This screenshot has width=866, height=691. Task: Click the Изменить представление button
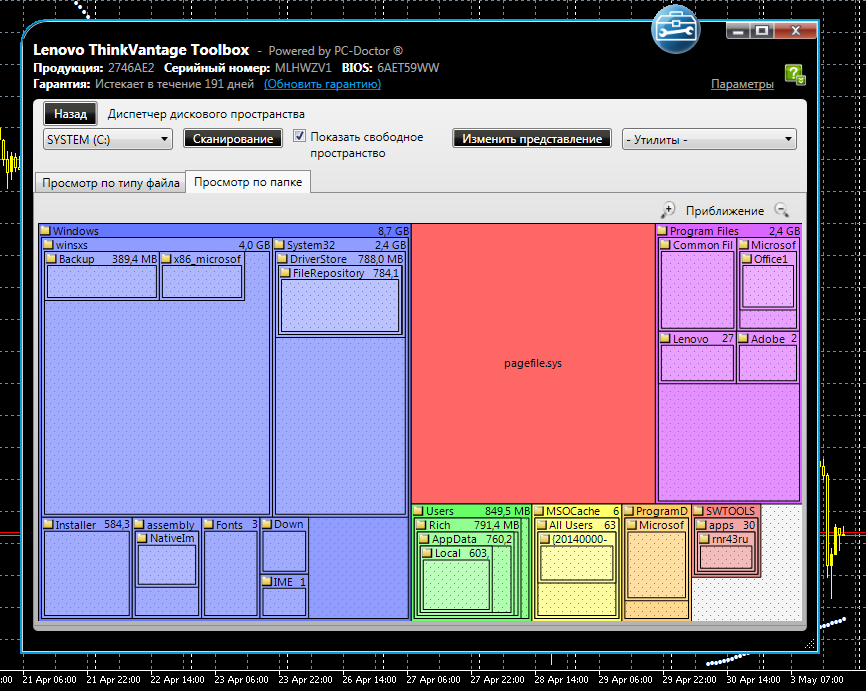click(x=532, y=139)
